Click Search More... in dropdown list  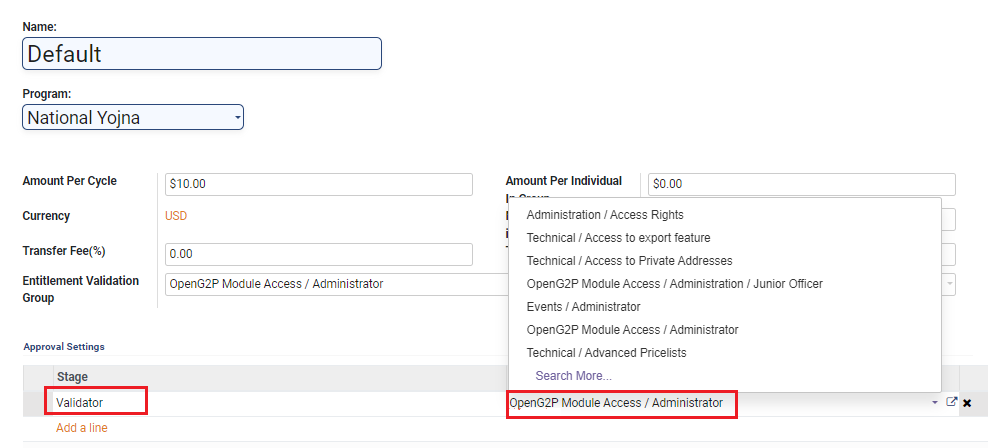click(573, 376)
